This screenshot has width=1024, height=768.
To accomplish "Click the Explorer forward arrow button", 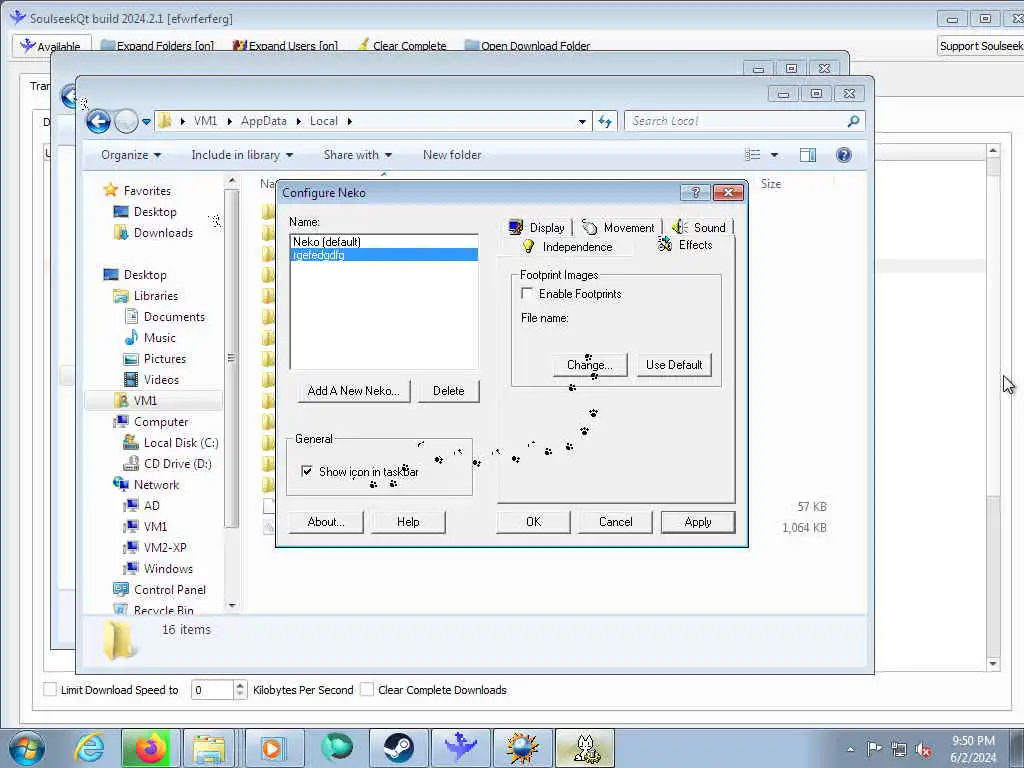I will point(126,121).
